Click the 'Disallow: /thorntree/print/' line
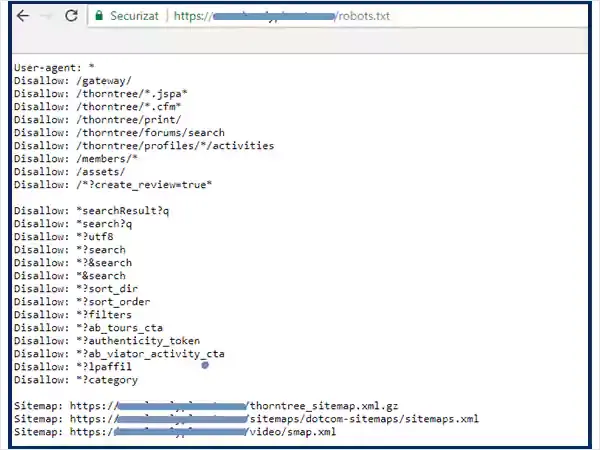 98,120
